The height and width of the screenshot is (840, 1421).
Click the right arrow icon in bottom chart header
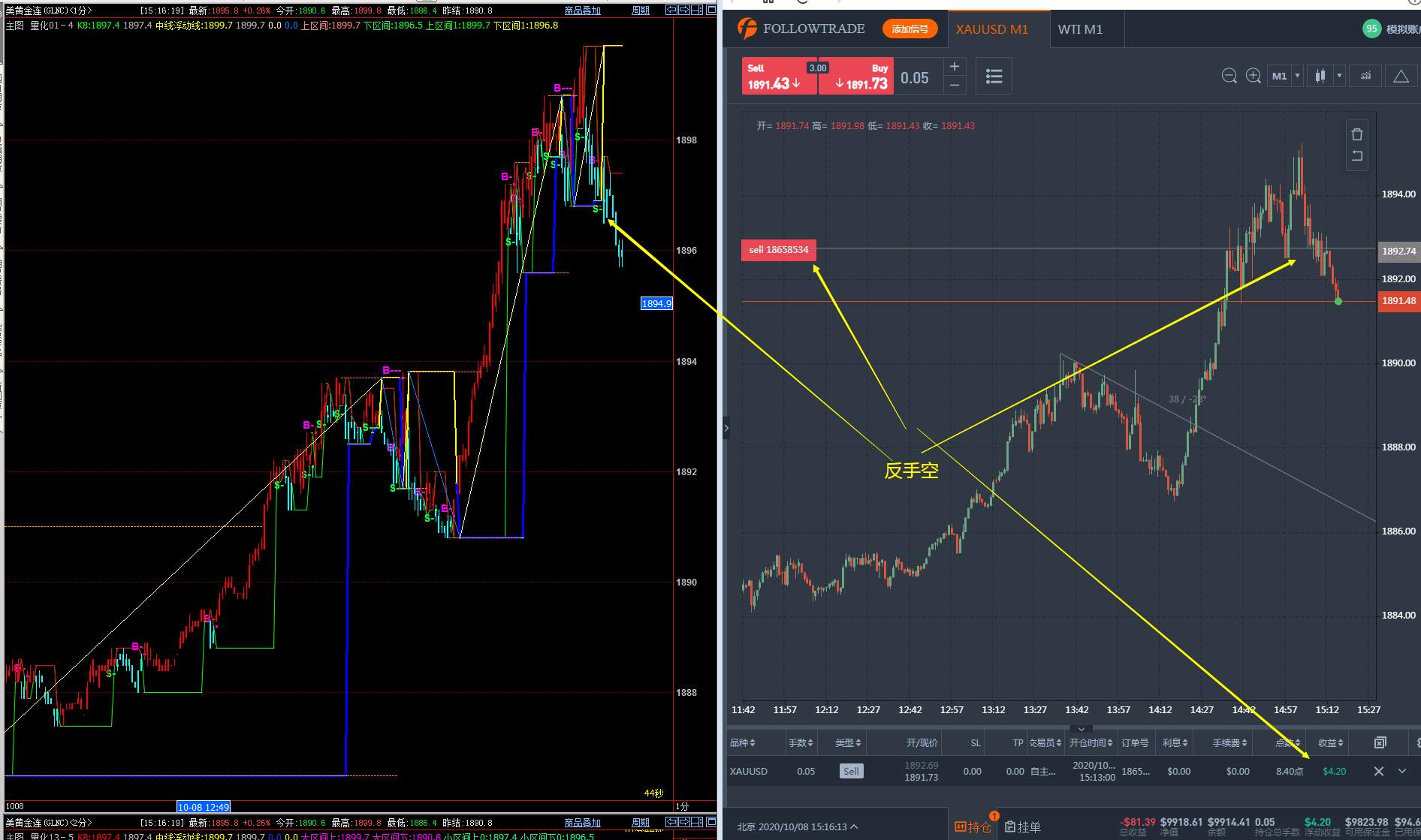pyautogui.click(x=684, y=823)
